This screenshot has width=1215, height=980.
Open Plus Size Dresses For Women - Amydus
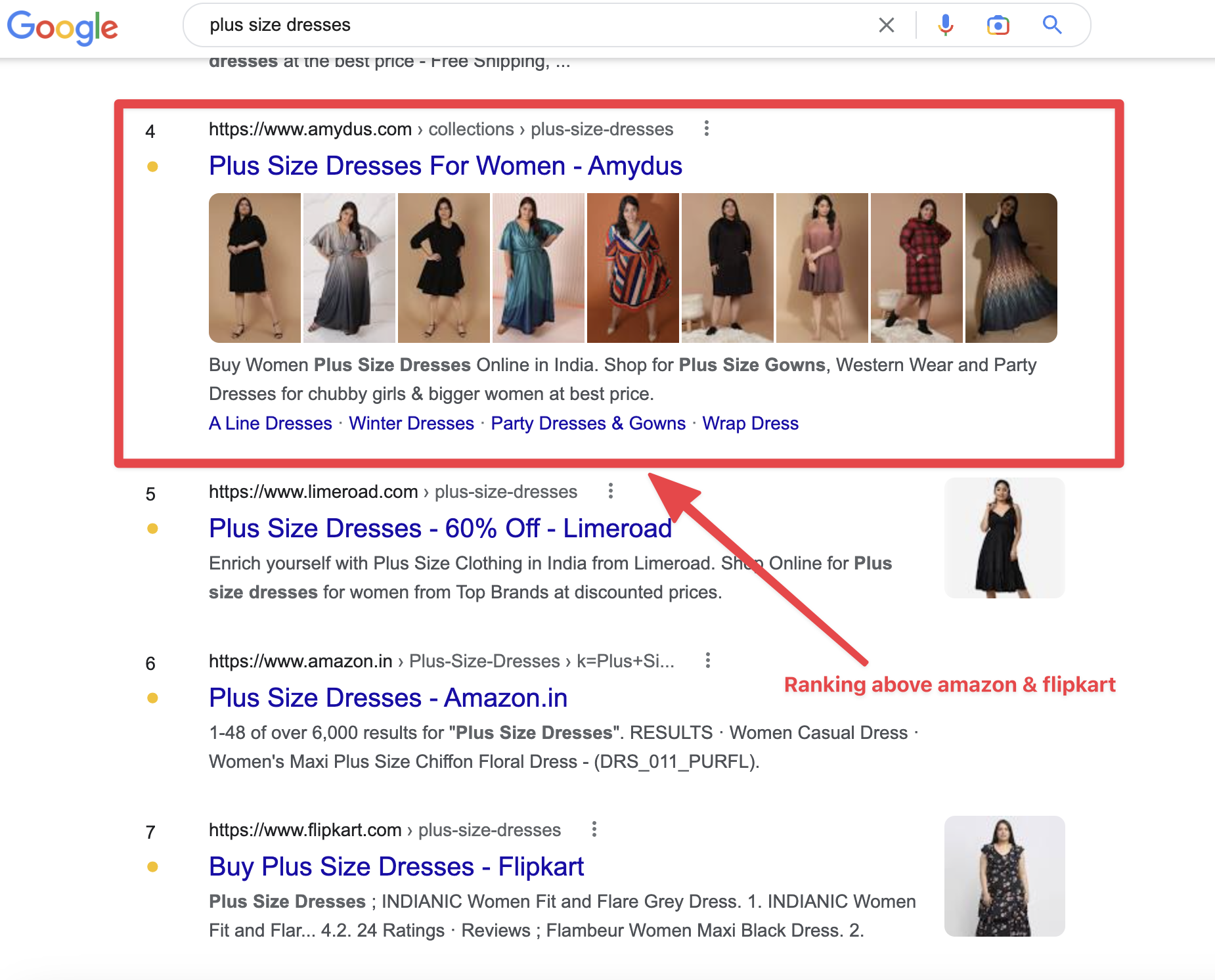445,166
